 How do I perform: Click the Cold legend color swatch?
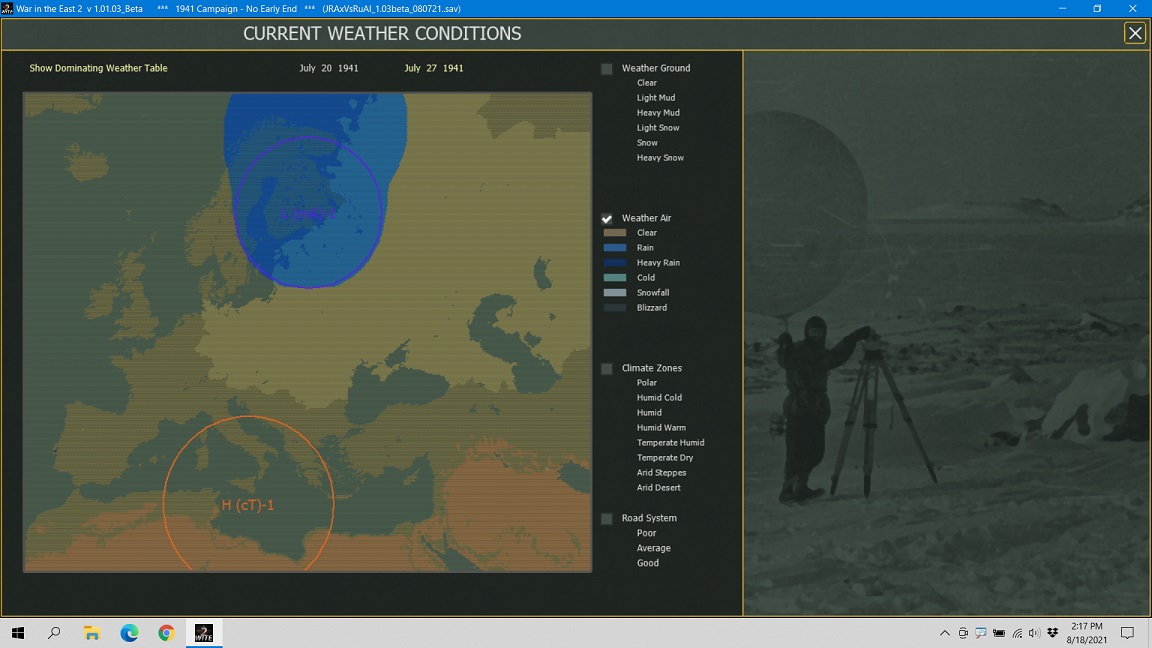[615, 278]
